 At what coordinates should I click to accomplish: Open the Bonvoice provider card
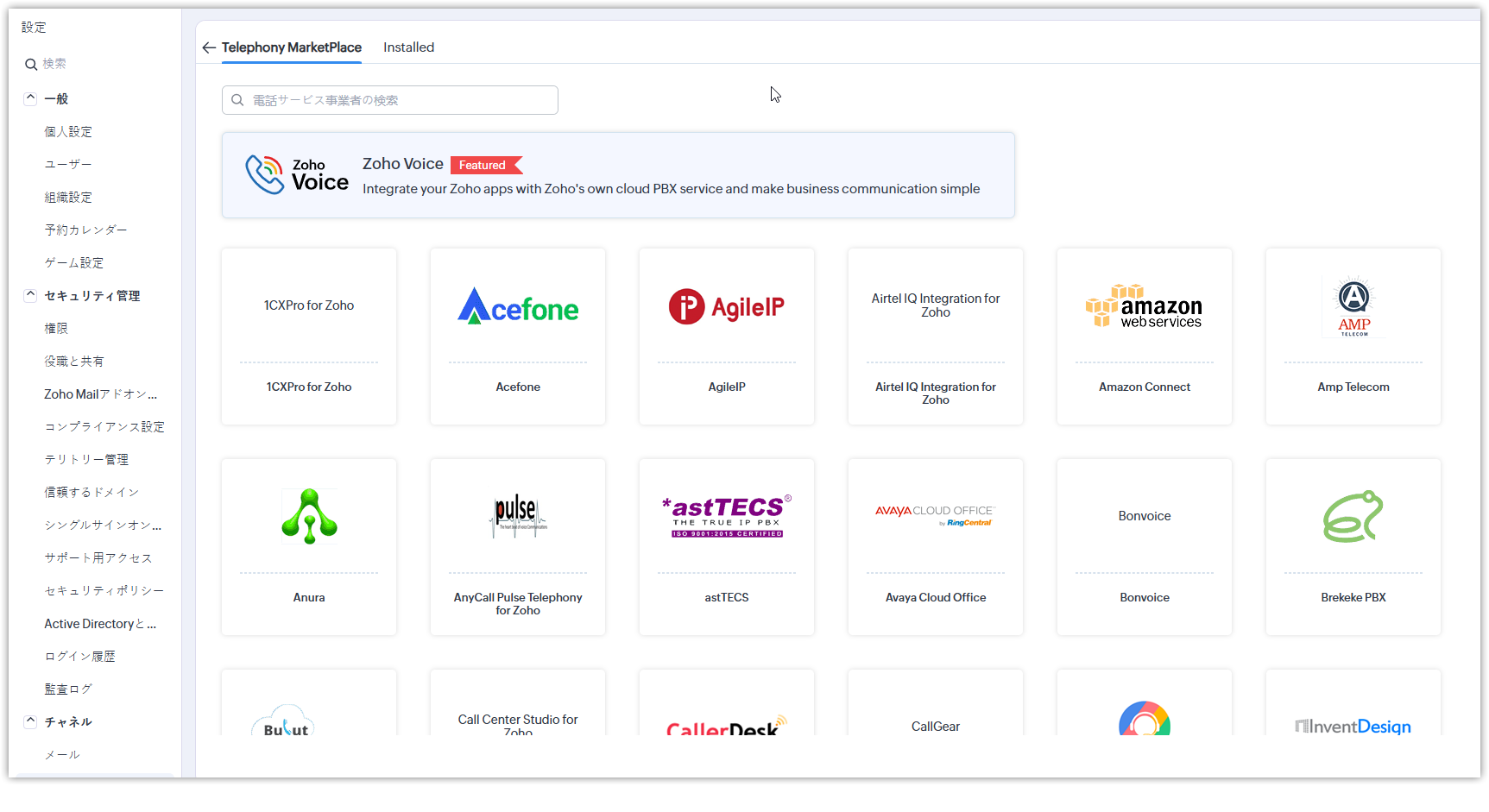(x=1145, y=547)
